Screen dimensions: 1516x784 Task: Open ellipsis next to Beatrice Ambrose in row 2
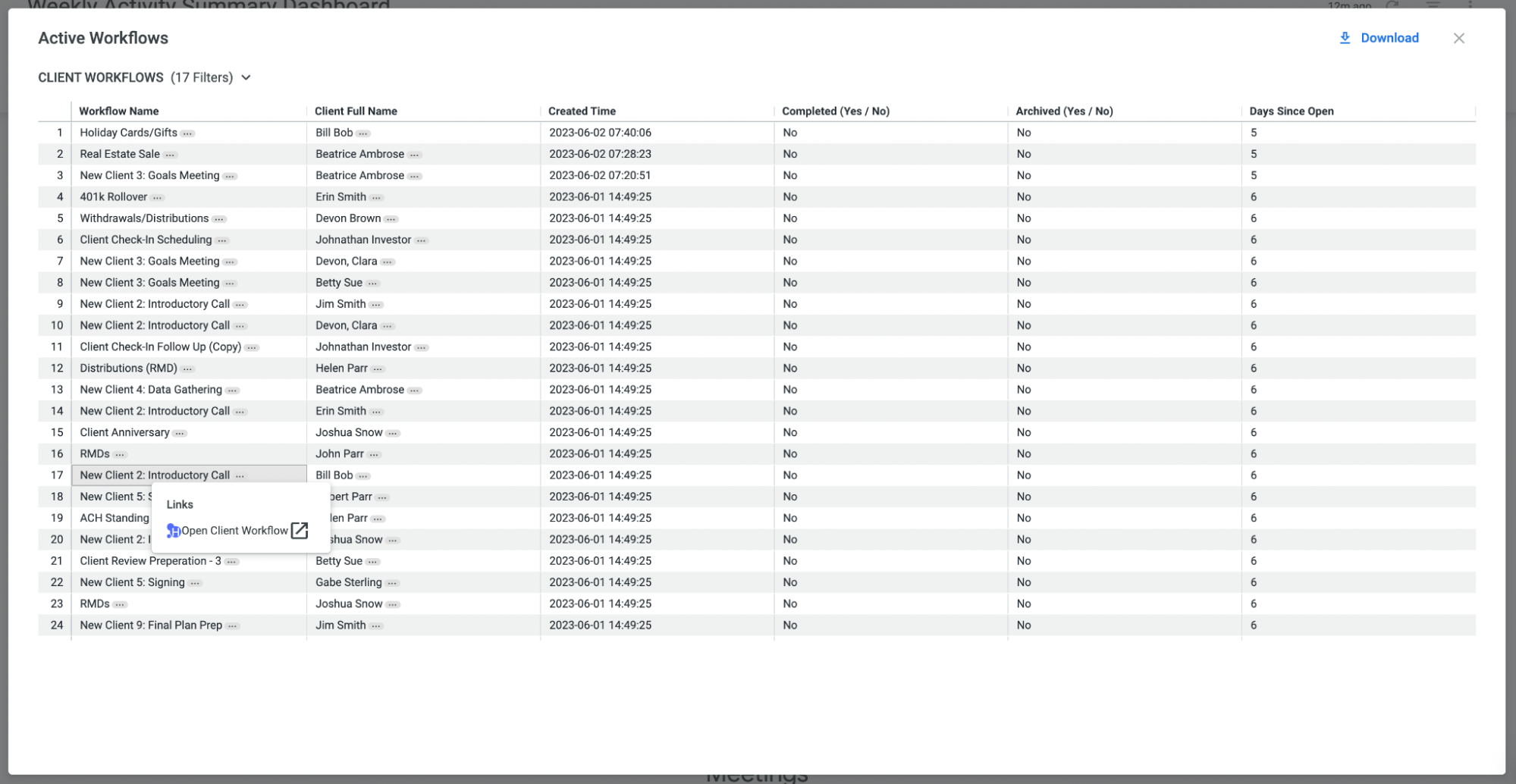click(414, 155)
